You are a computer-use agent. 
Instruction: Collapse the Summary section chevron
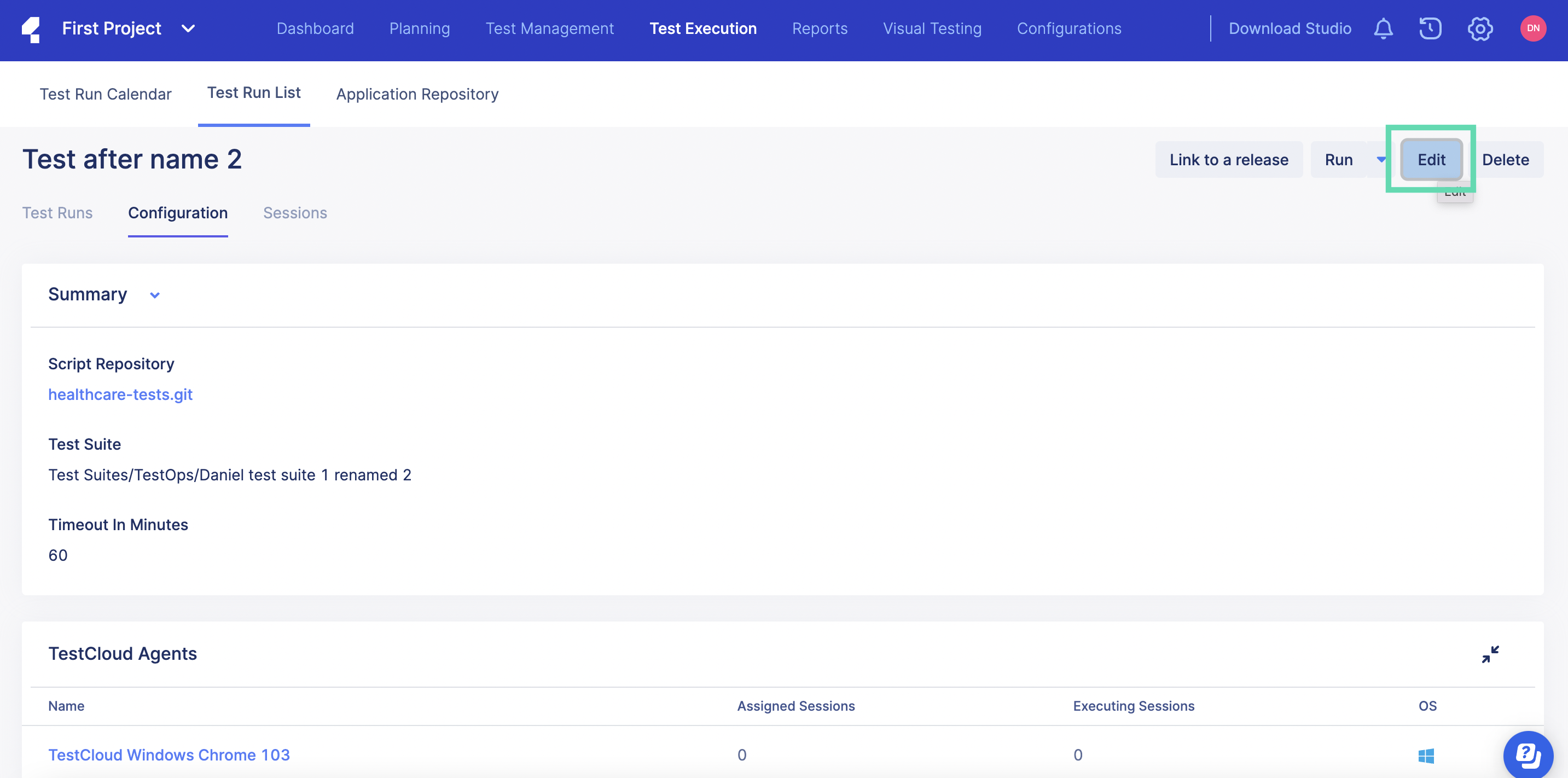155,295
